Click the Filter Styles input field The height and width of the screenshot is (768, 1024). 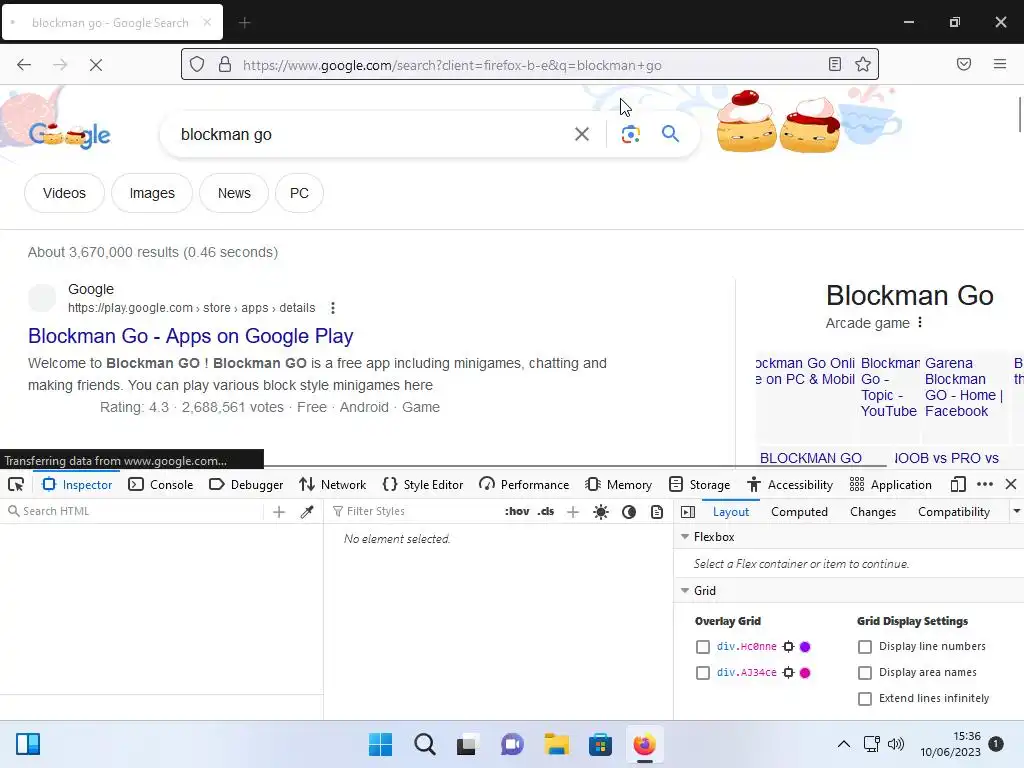coord(415,511)
